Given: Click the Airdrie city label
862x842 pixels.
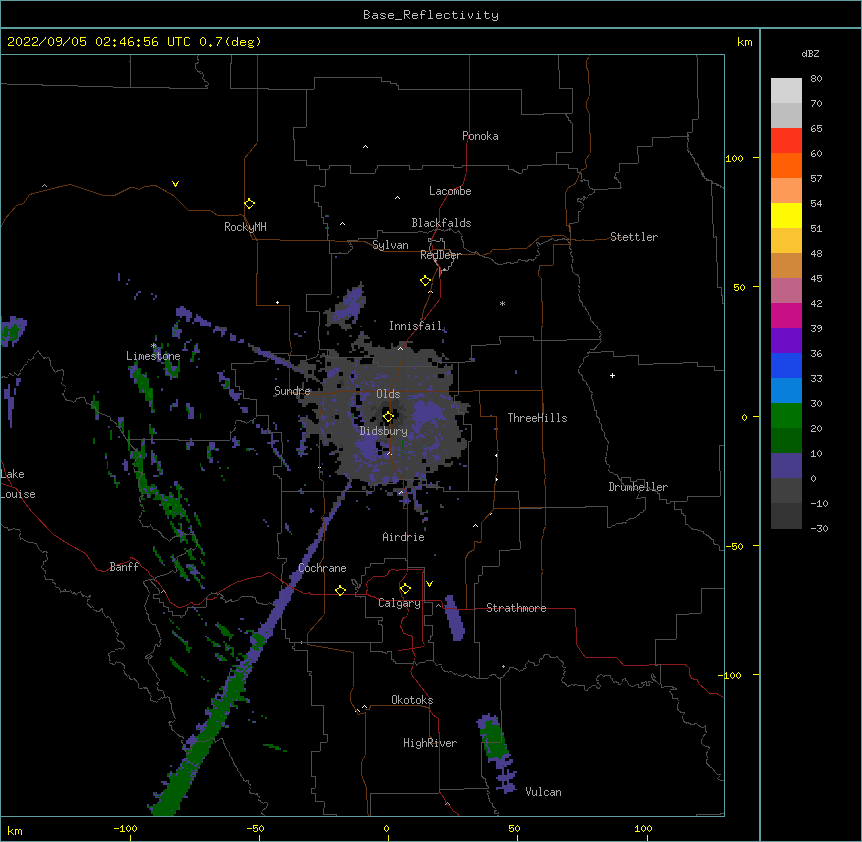Looking at the screenshot, I should point(403,537).
